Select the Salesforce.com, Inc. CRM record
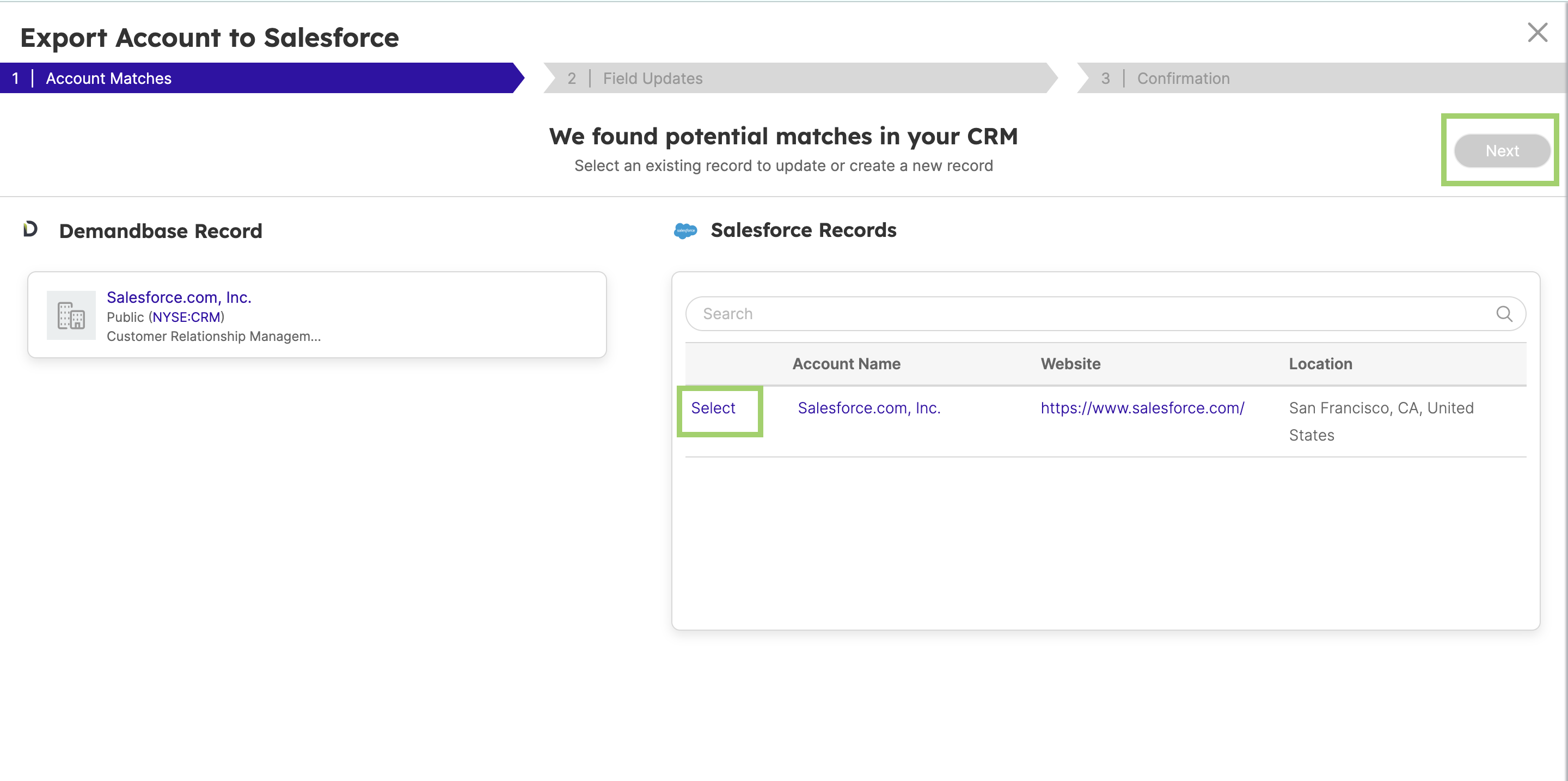This screenshot has height=781, width=1568. (713, 408)
